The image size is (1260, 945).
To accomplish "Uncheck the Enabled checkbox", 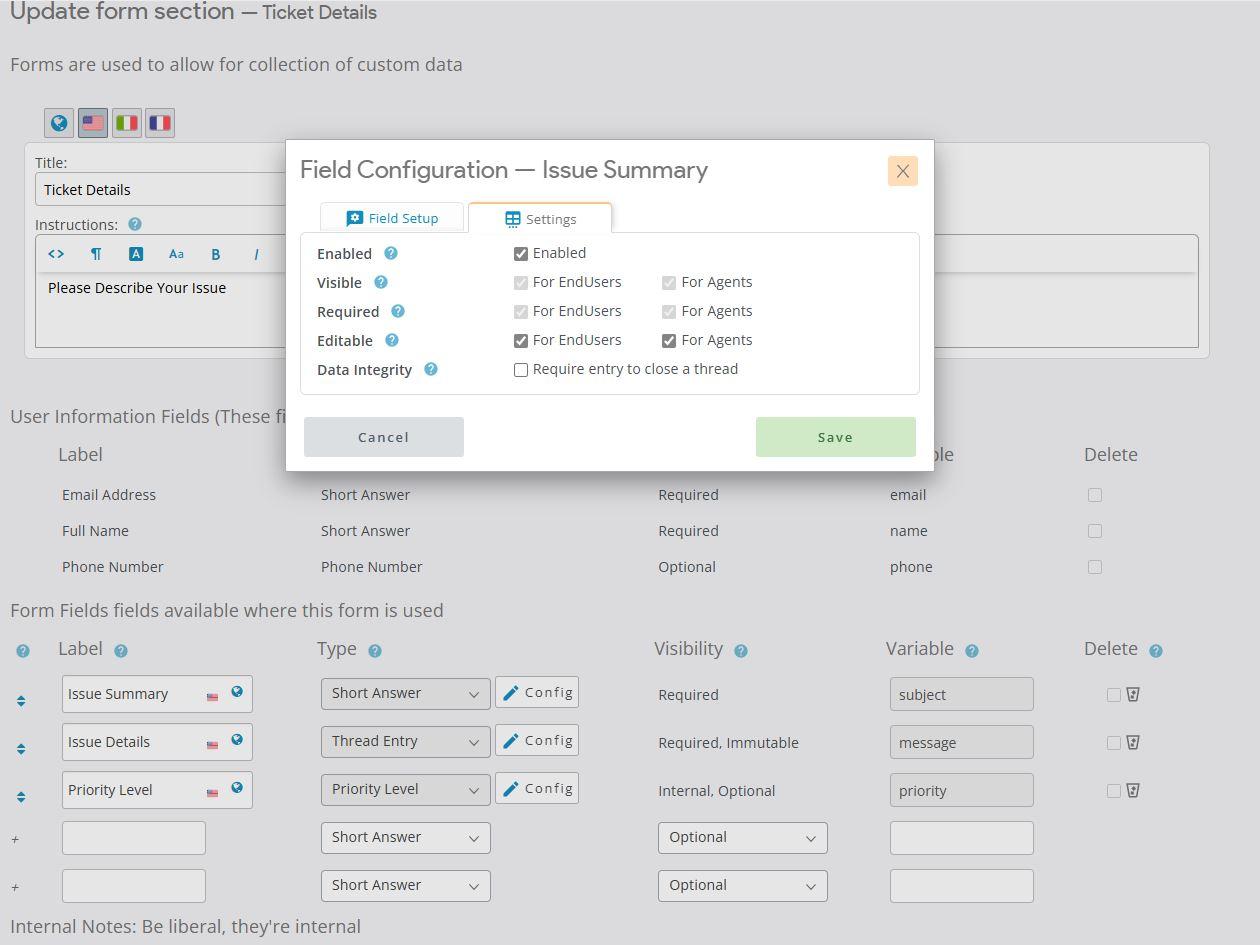I will [521, 254].
